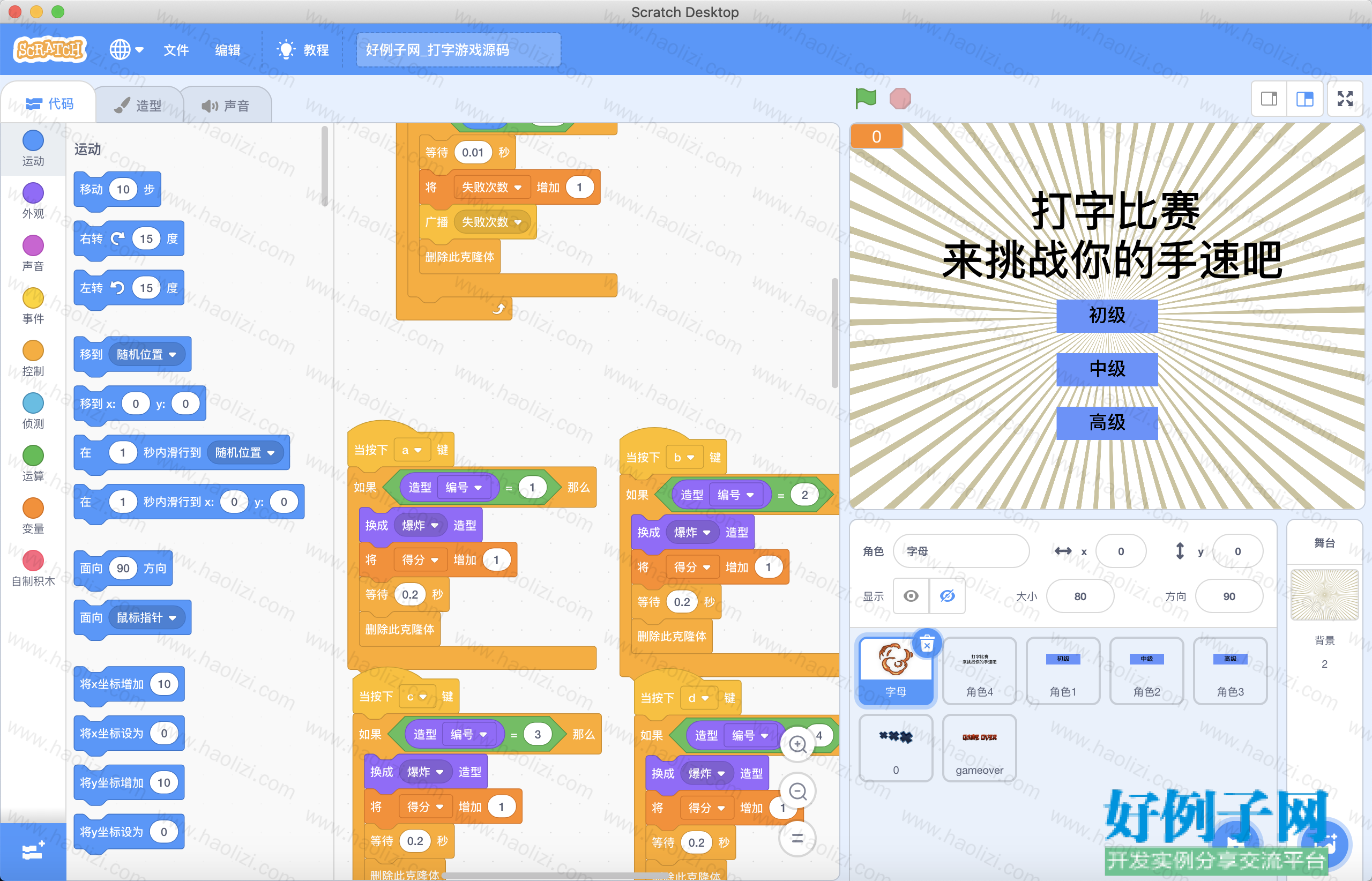The height and width of the screenshot is (881, 1372).
Task: Open the key 'b' dropdown in hat block
Action: coord(684,458)
